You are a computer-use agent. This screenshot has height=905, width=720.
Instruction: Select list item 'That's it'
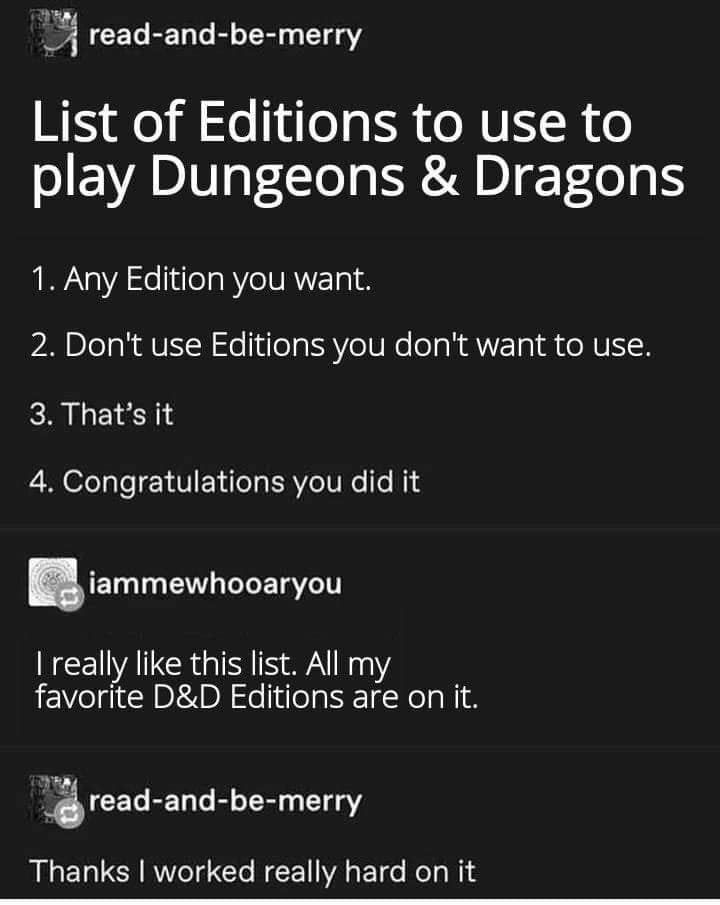click(102, 414)
